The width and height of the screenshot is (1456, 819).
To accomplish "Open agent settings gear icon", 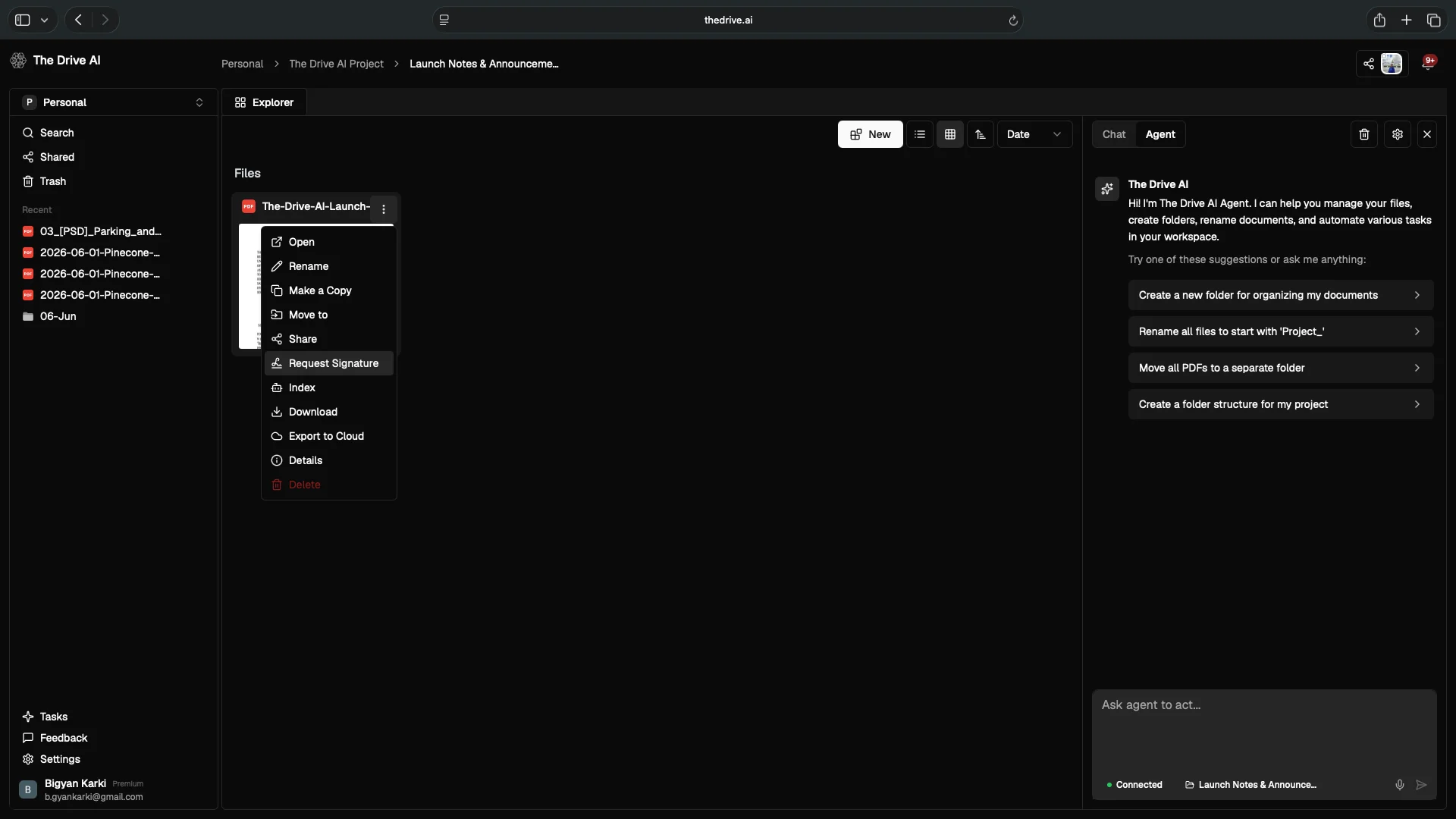I will point(1398,134).
